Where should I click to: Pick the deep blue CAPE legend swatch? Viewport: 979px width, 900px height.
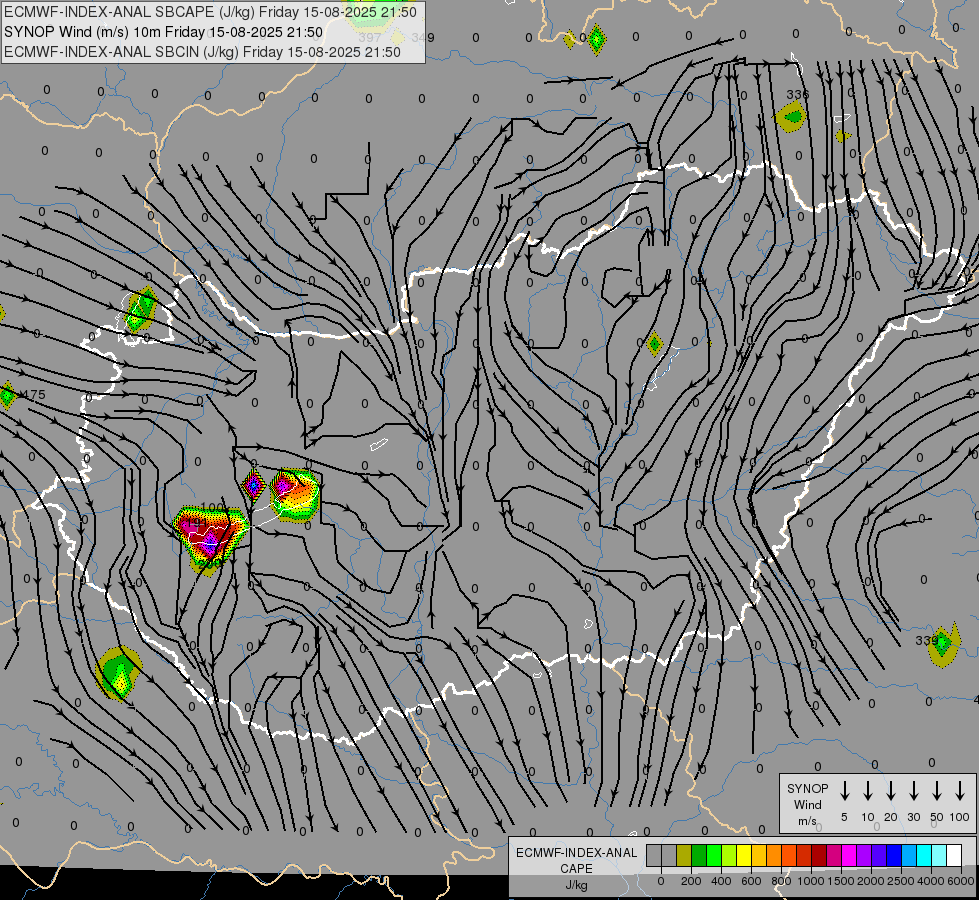(893, 856)
